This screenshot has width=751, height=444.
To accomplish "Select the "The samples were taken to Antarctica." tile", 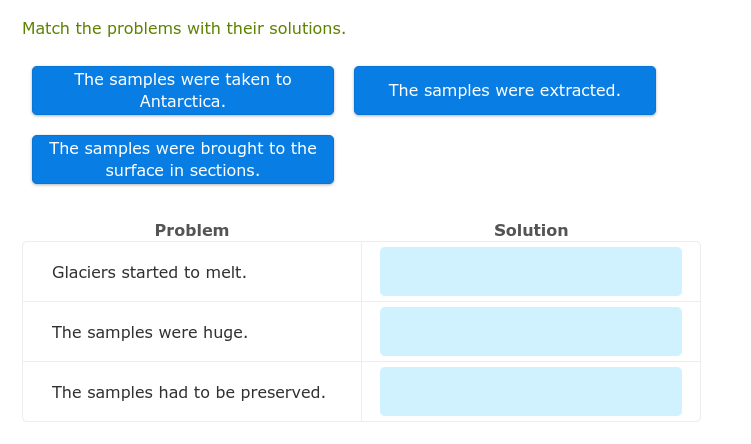I will (x=183, y=90).
